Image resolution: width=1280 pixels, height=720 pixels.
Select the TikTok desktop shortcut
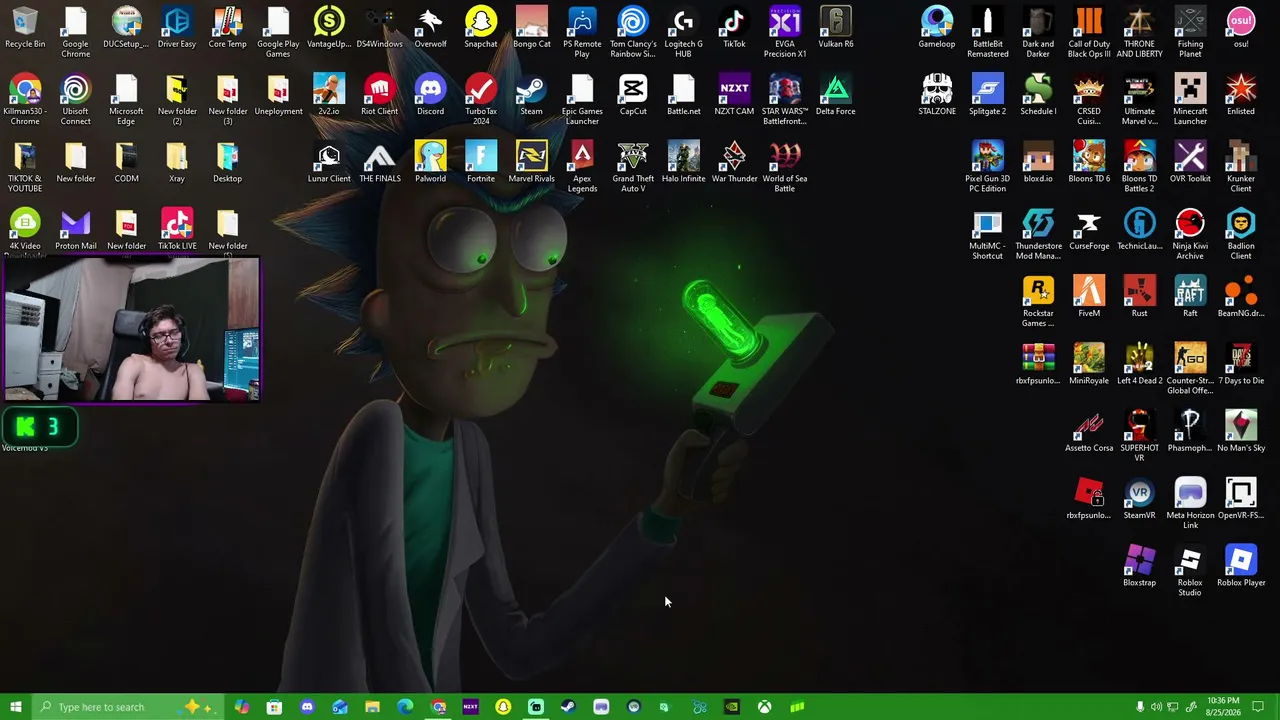point(734,28)
